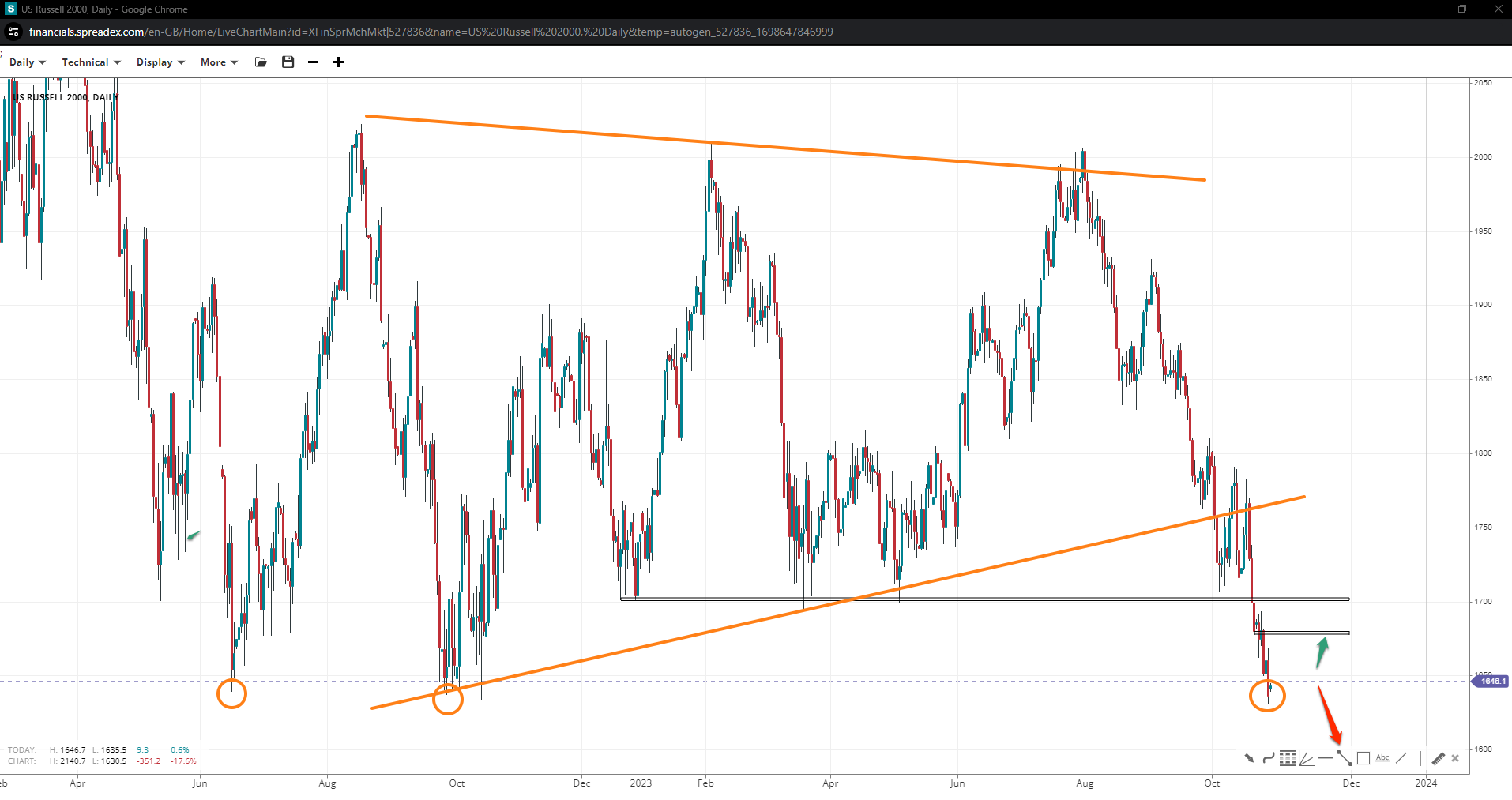The image size is (1512, 800).
Task: Select the trend line segment tool
Action: [x=1345, y=758]
